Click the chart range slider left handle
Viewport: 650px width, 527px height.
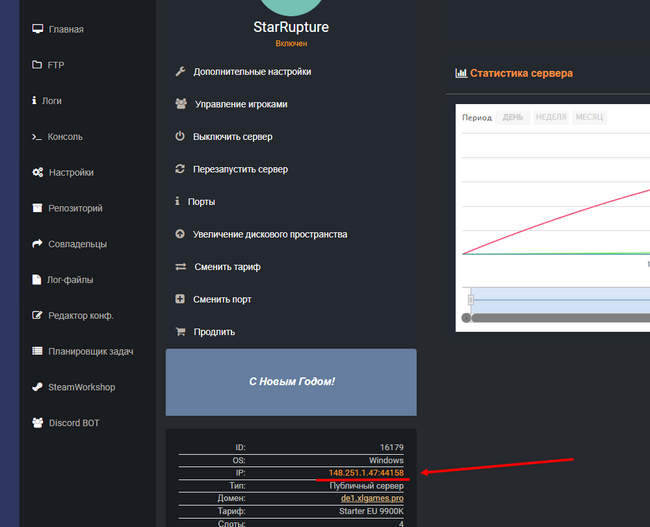(x=470, y=300)
